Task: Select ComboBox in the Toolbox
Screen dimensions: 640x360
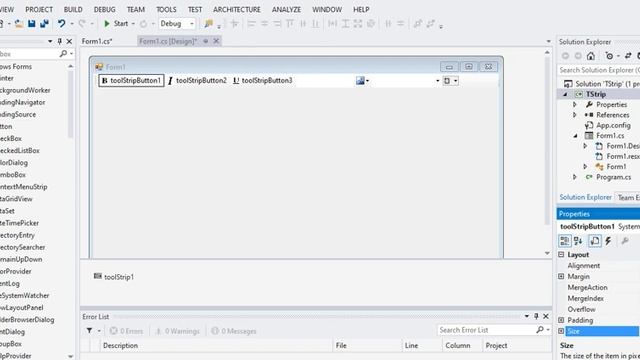Action: click(x=13, y=175)
